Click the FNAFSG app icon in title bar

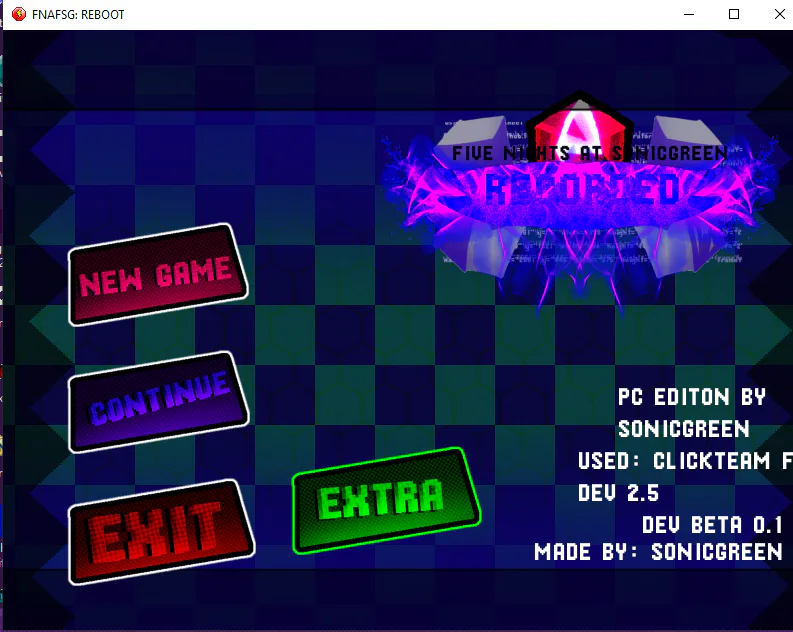(x=19, y=14)
